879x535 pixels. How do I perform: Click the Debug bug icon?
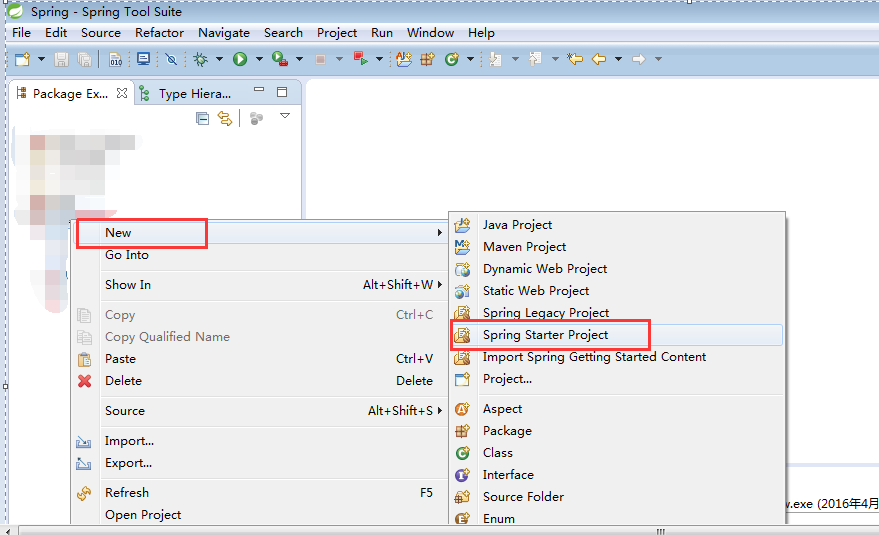point(200,59)
